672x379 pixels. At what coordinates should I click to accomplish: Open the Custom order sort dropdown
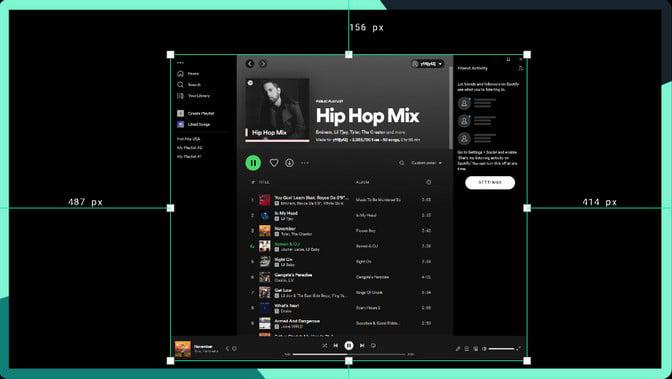(x=426, y=163)
